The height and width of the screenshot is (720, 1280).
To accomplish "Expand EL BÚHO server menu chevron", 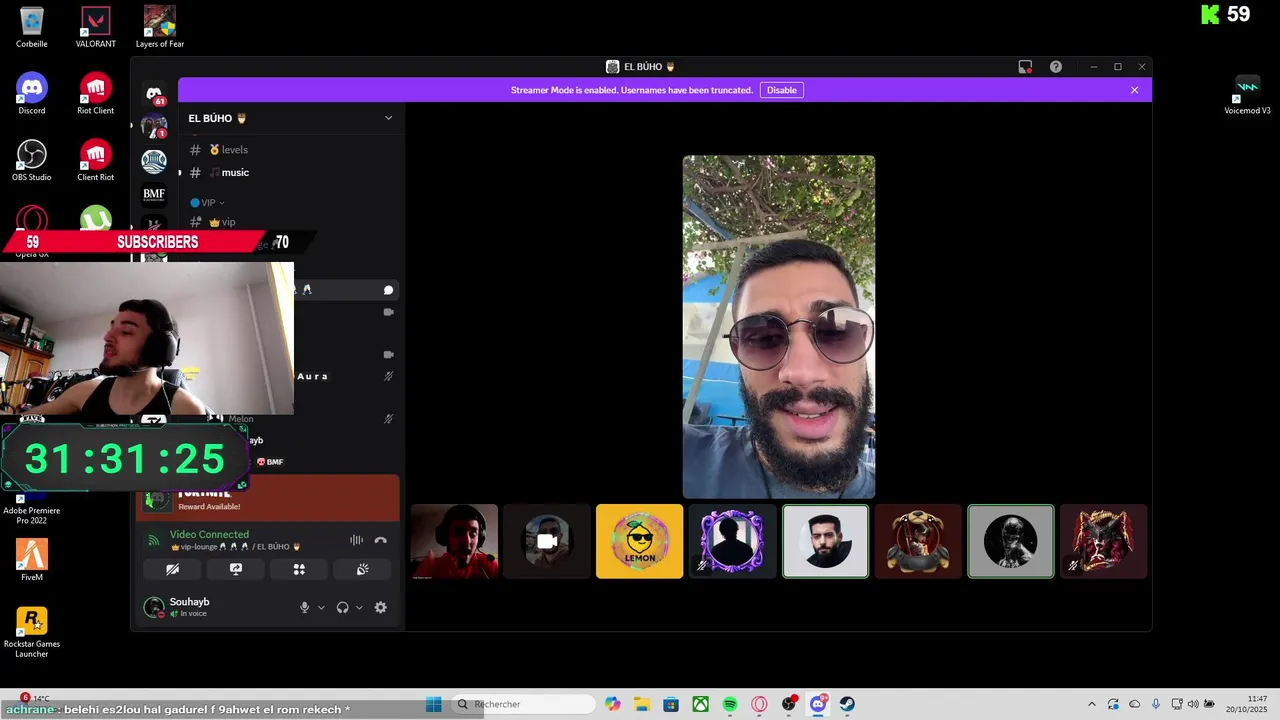I will point(388,118).
